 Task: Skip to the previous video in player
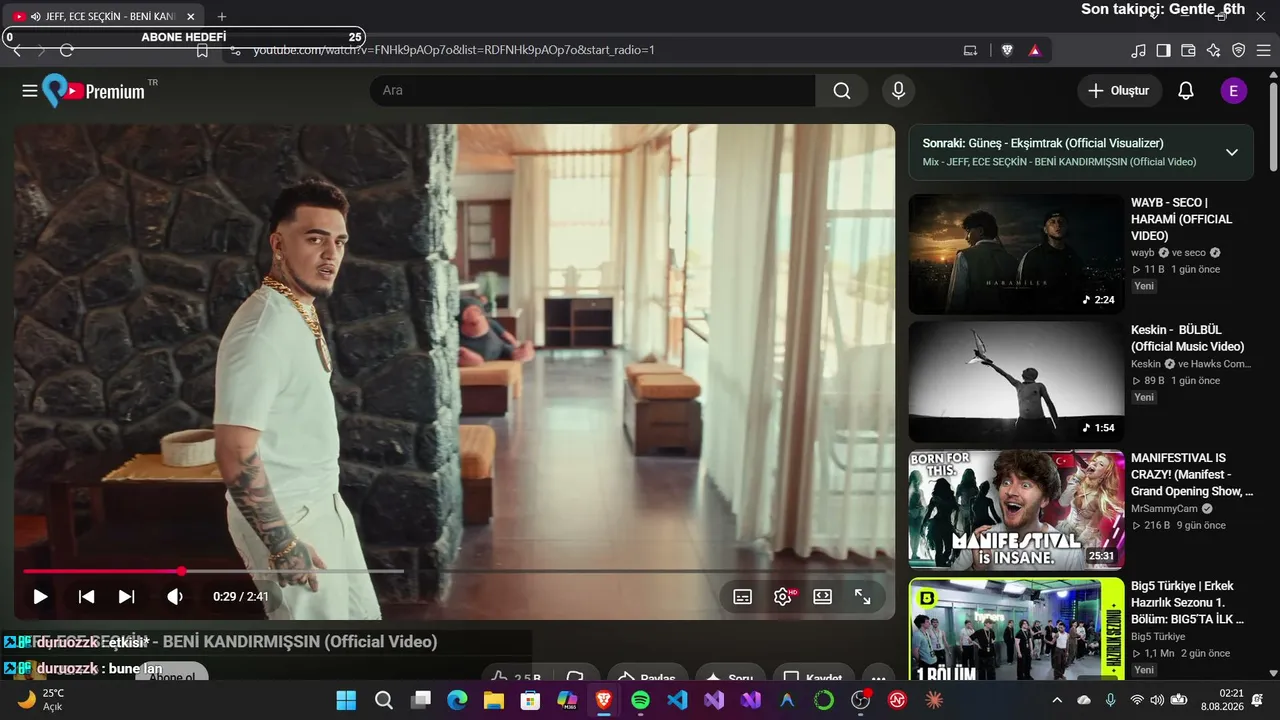(x=87, y=597)
